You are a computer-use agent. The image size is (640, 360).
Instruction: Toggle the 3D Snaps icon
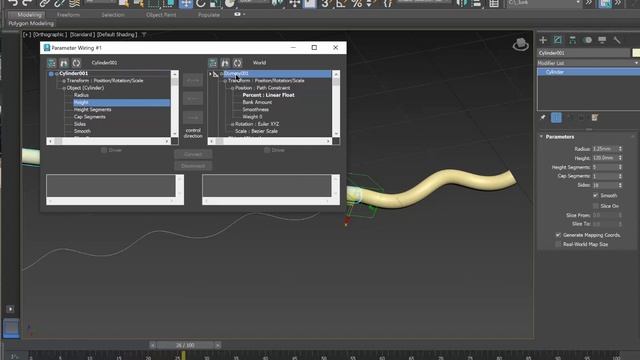coord(325,4)
